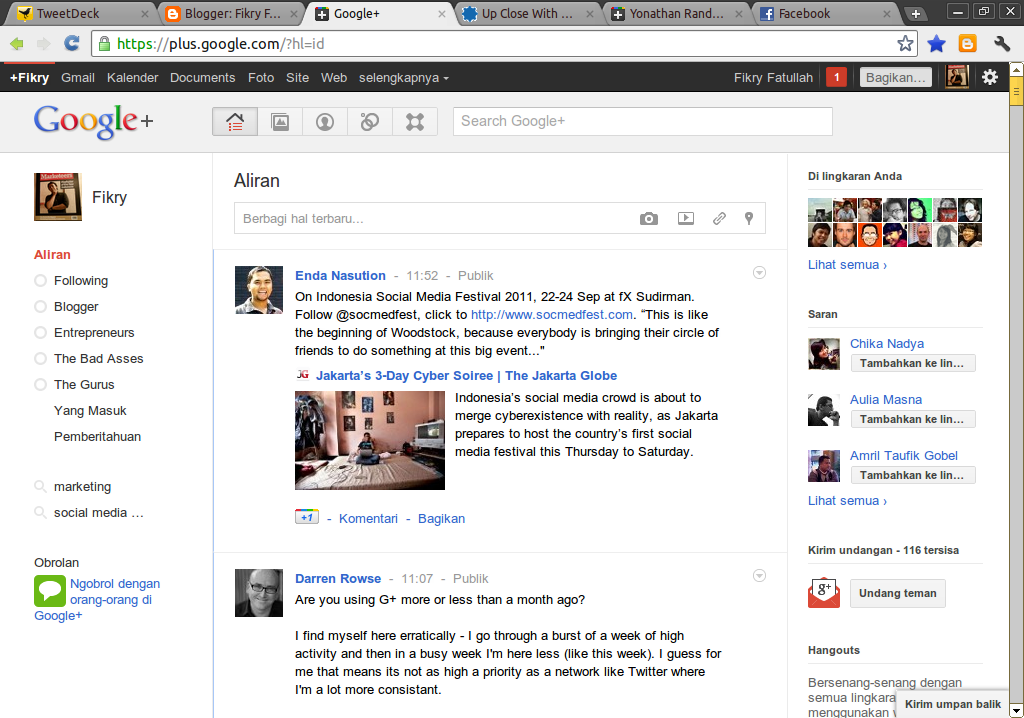Open options arrow on Enda Nasution's post
Image resolution: width=1024 pixels, height=718 pixels.
point(759,273)
